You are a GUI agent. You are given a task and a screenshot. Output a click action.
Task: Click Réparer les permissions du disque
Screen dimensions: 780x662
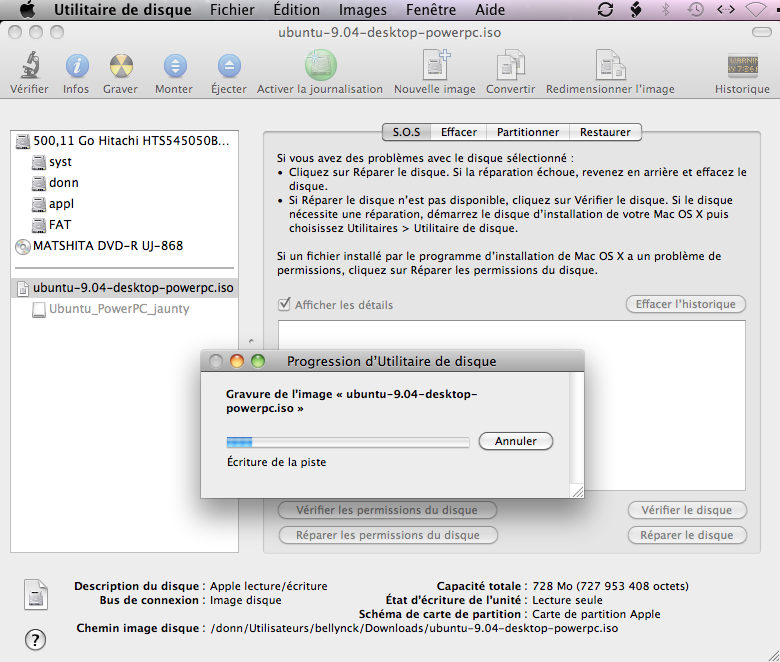(388, 535)
